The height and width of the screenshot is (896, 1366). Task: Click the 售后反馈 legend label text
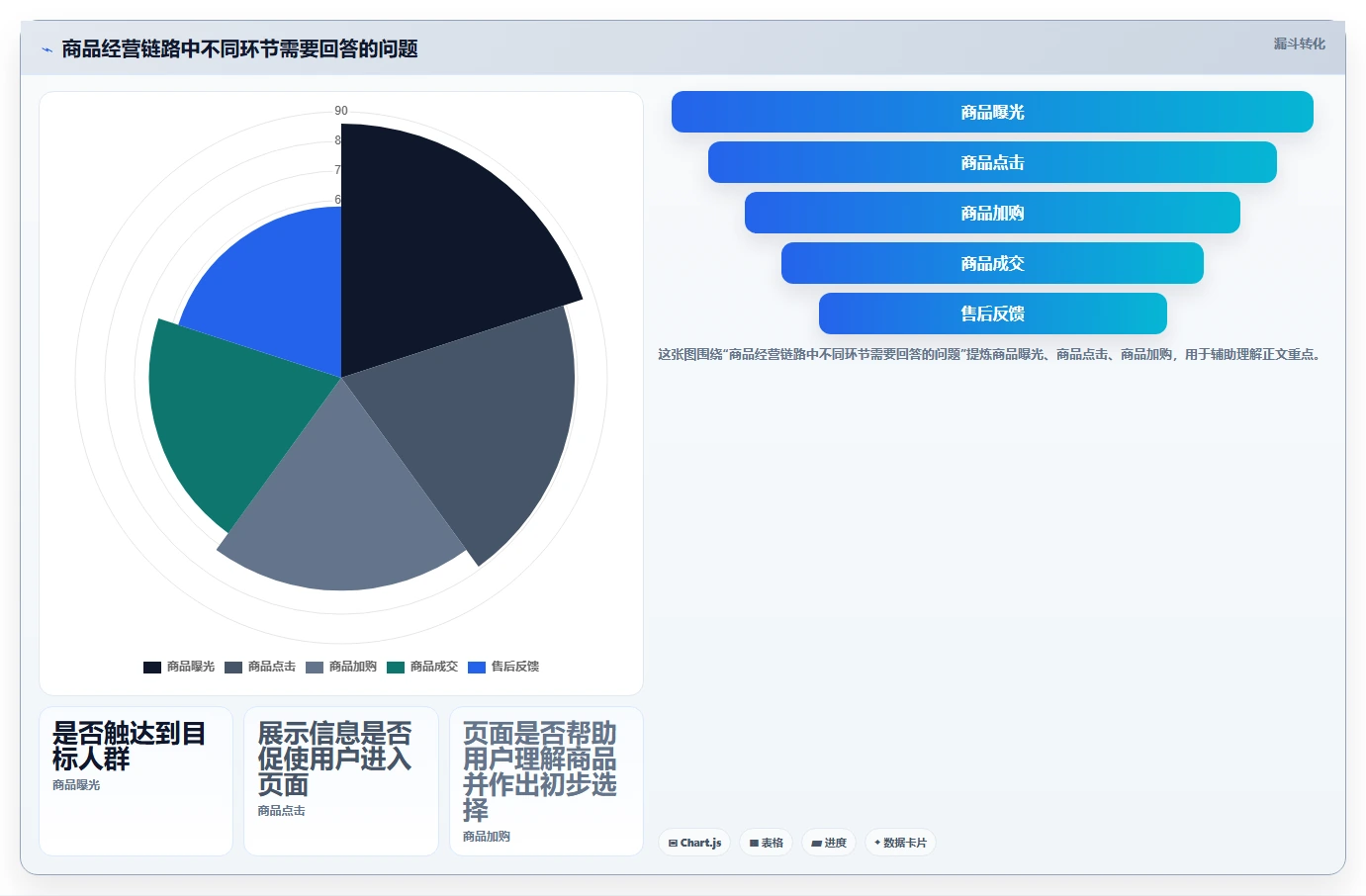[515, 668]
